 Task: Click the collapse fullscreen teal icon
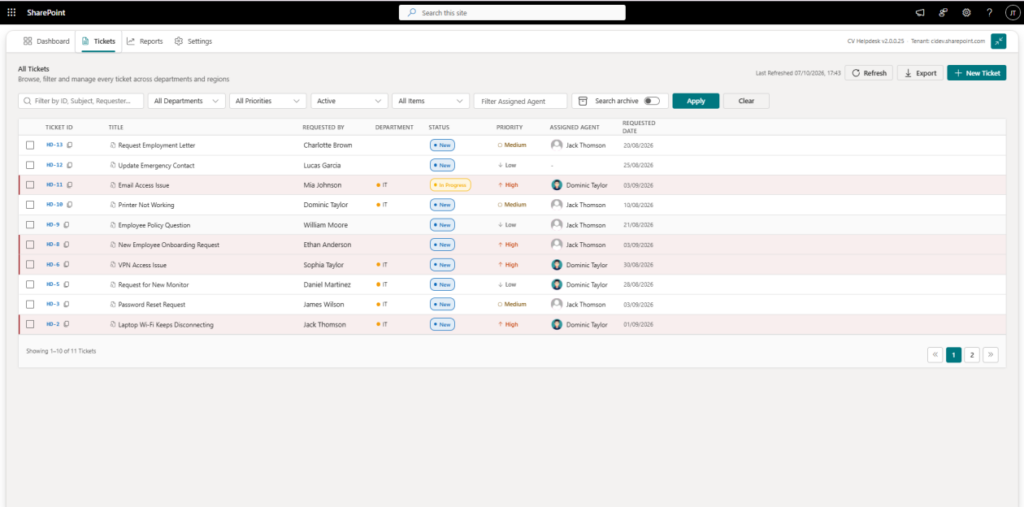[999, 41]
